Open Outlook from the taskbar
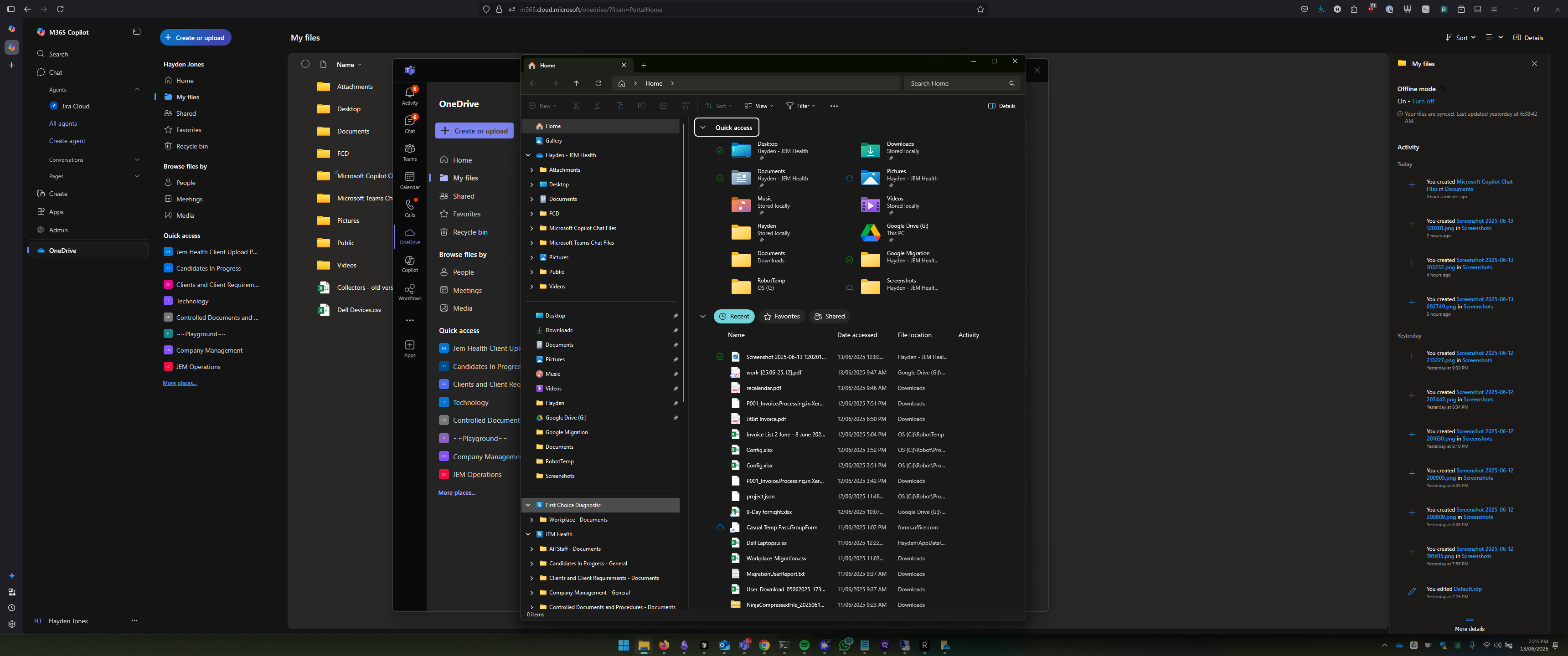Image resolution: width=1568 pixels, height=656 pixels. pos(724,645)
